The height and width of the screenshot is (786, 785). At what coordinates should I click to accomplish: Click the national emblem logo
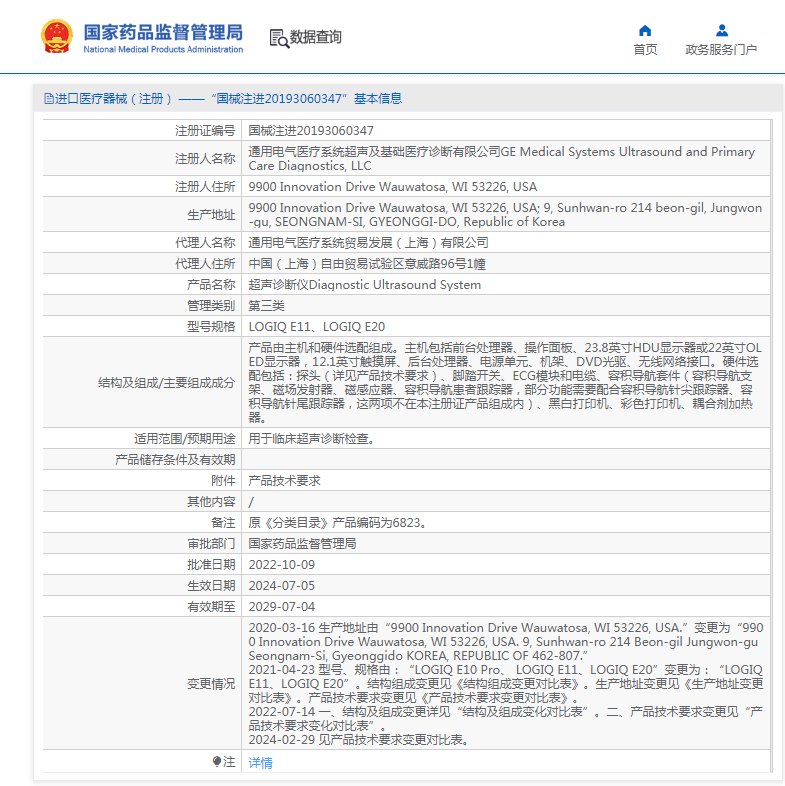[57, 36]
